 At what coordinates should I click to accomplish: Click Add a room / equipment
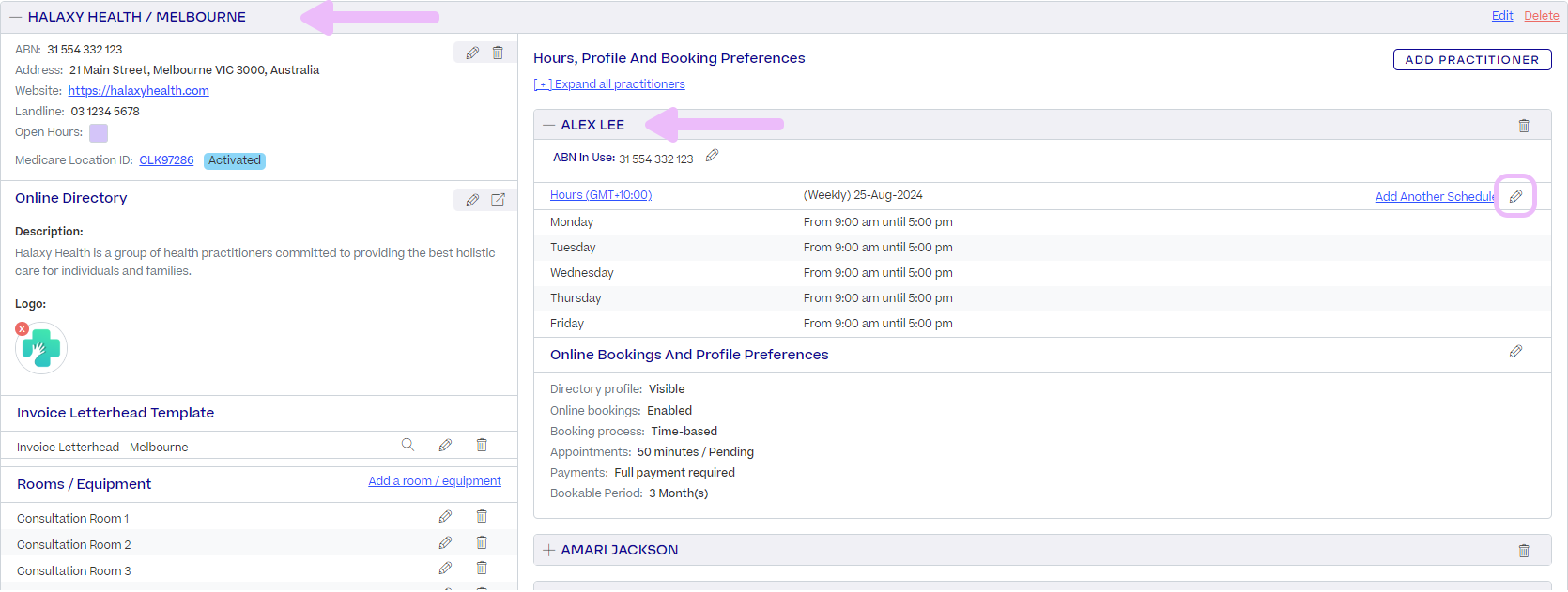click(435, 481)
